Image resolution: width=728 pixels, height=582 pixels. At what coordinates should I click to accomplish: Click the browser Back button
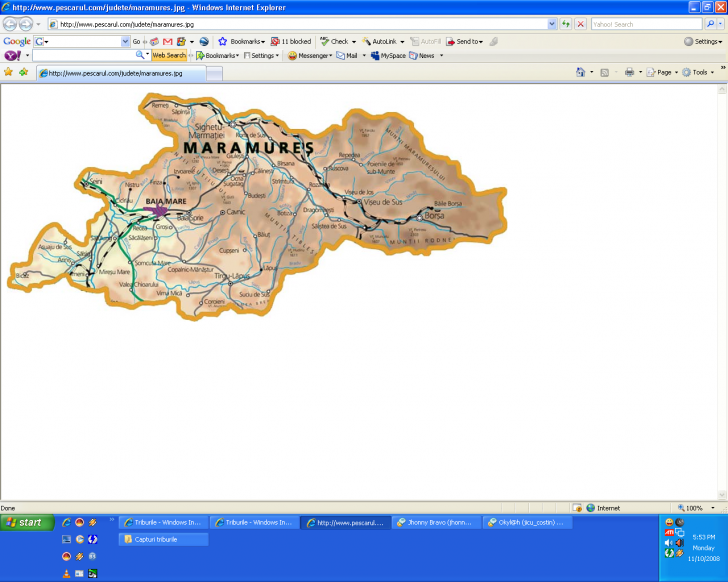coord(12,24)
